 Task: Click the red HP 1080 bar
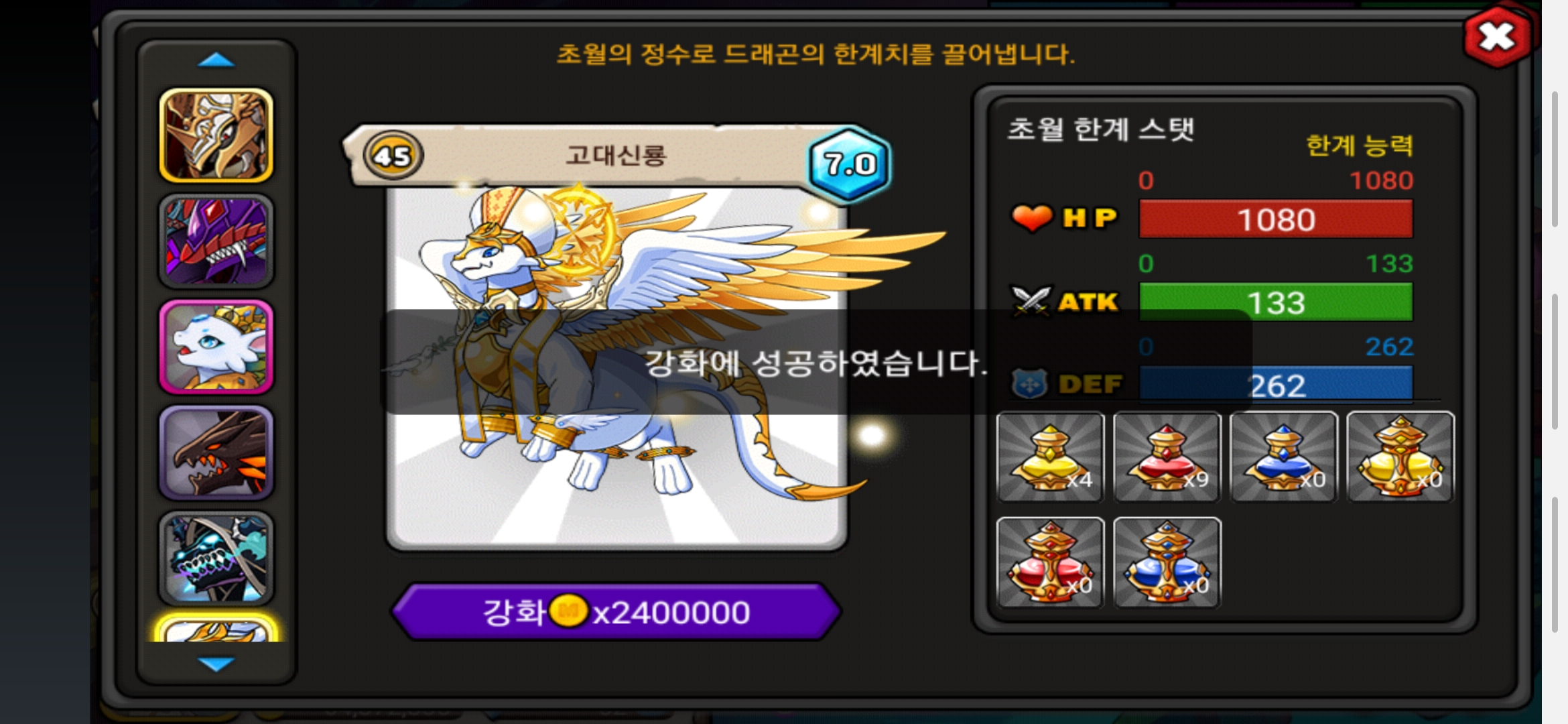point(1276,219)
